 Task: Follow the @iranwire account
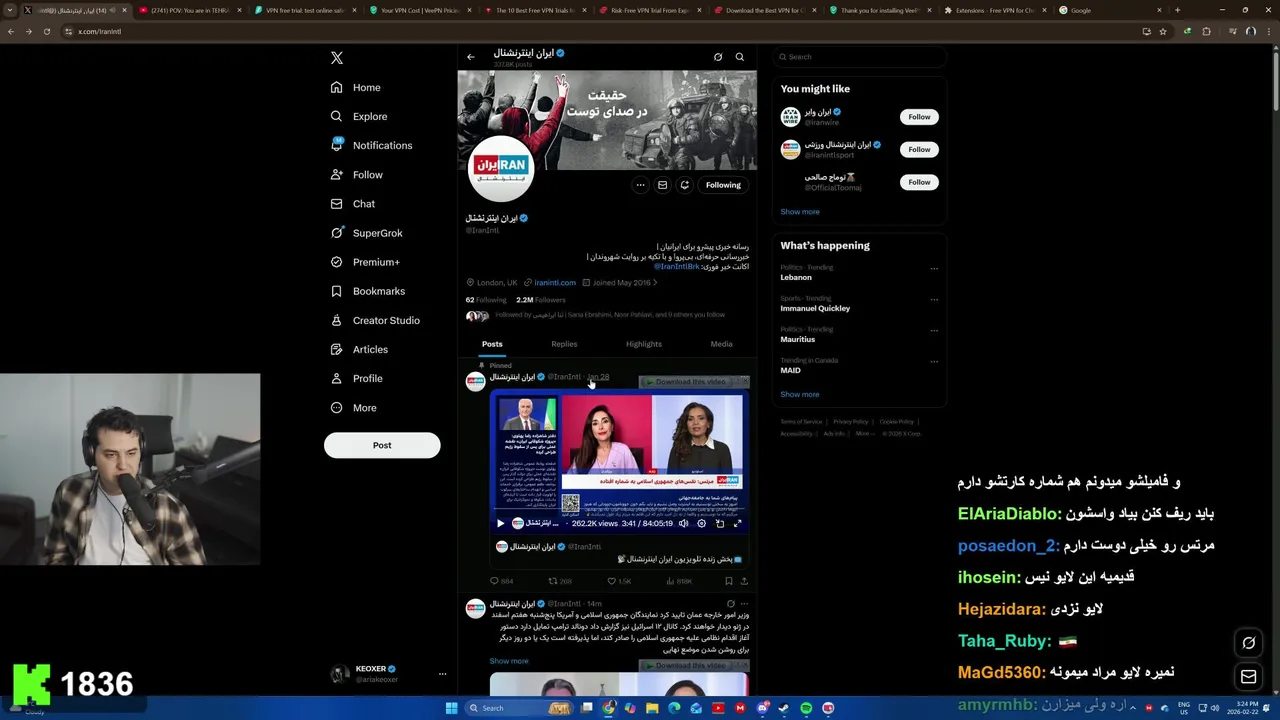pos(919,117)
